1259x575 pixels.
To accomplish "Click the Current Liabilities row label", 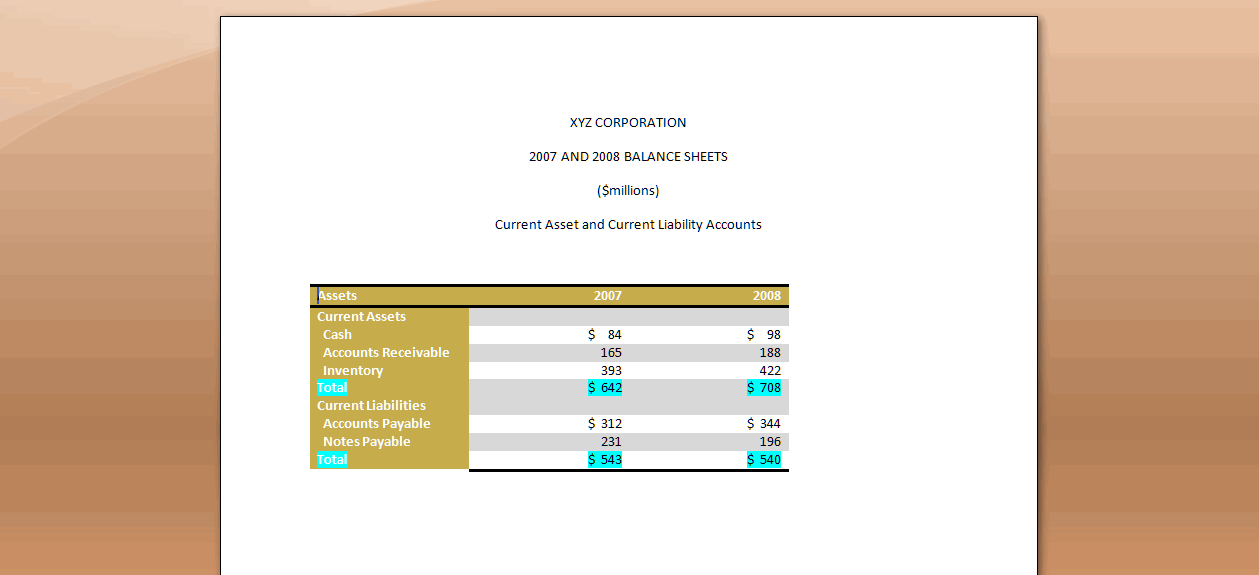I will tap(371, 406).
